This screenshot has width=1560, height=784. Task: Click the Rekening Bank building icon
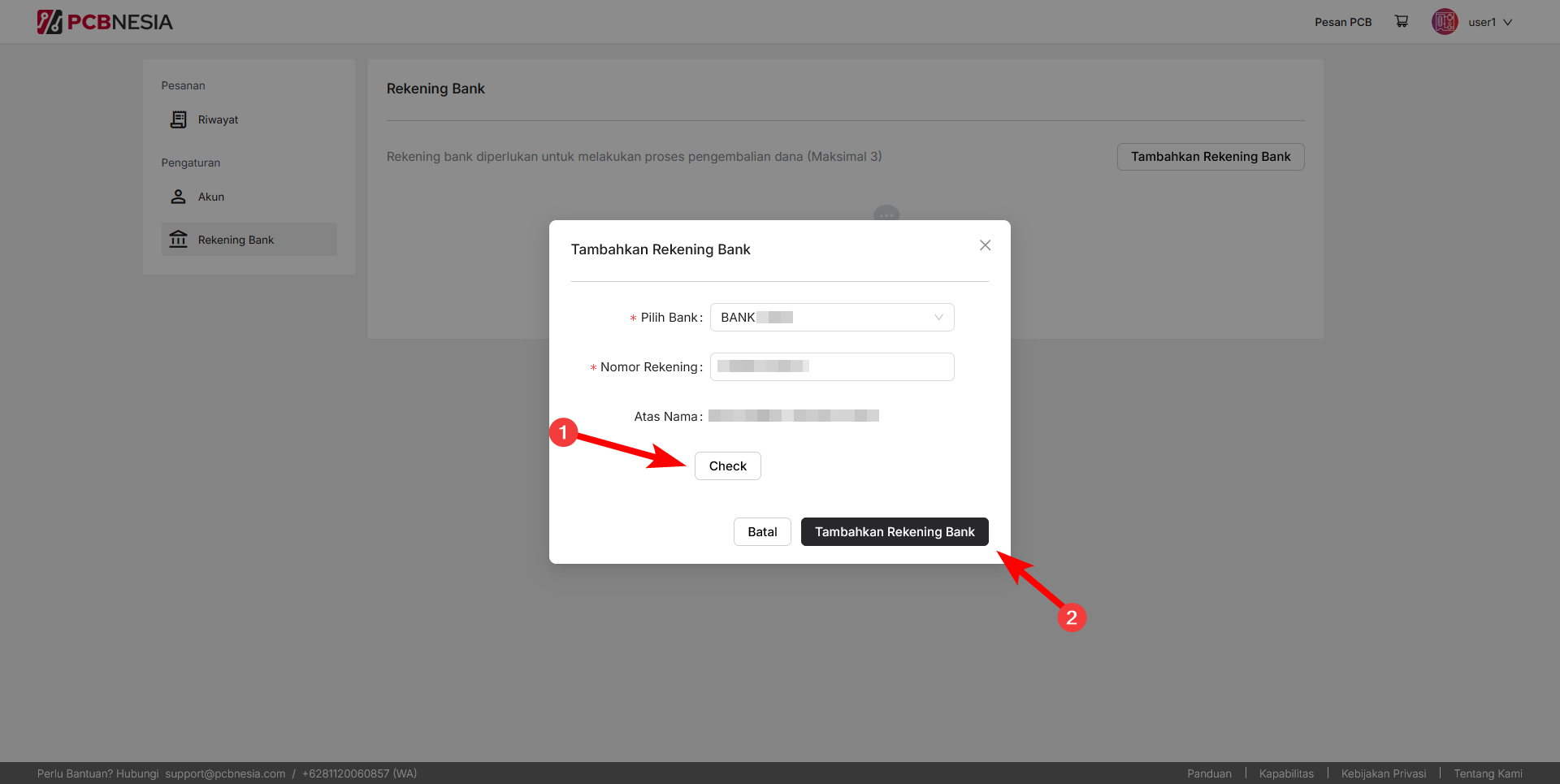pos(178,240)
